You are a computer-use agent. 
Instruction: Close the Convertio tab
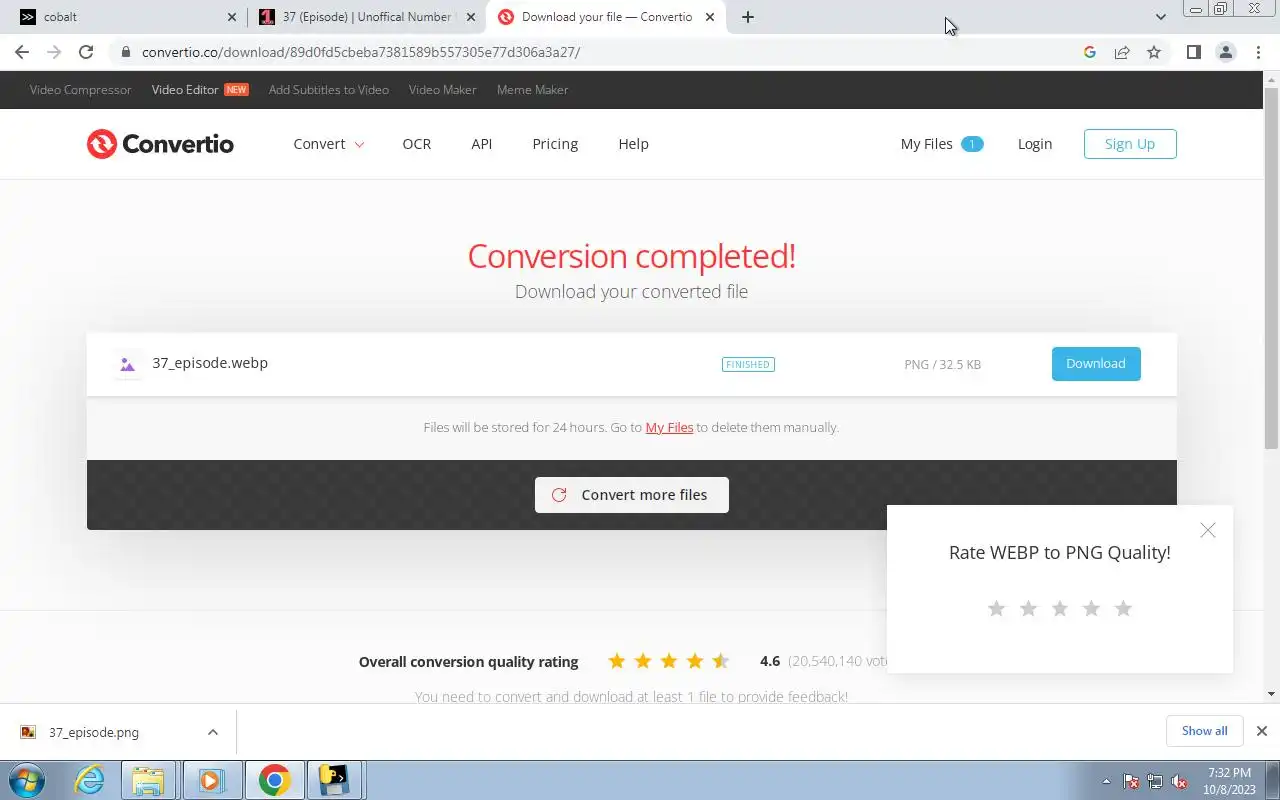tap(710, 17)
